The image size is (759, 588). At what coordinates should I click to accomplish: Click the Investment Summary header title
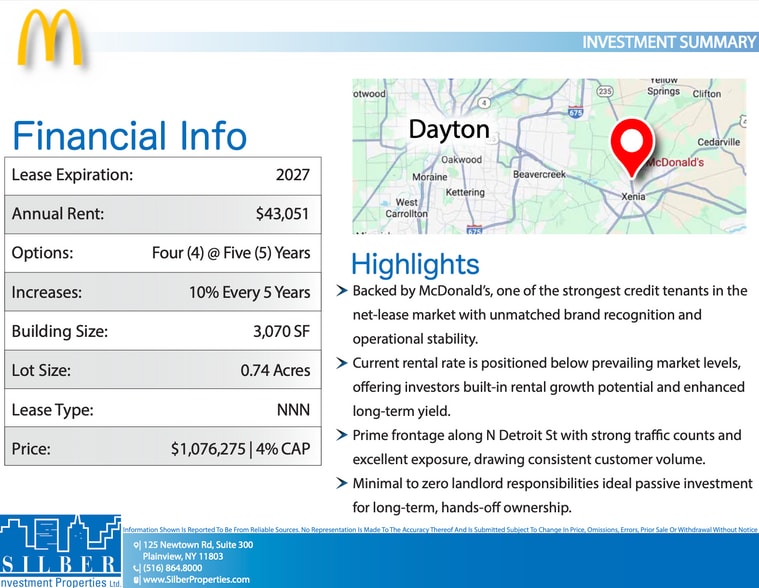(x=668, y=42)
